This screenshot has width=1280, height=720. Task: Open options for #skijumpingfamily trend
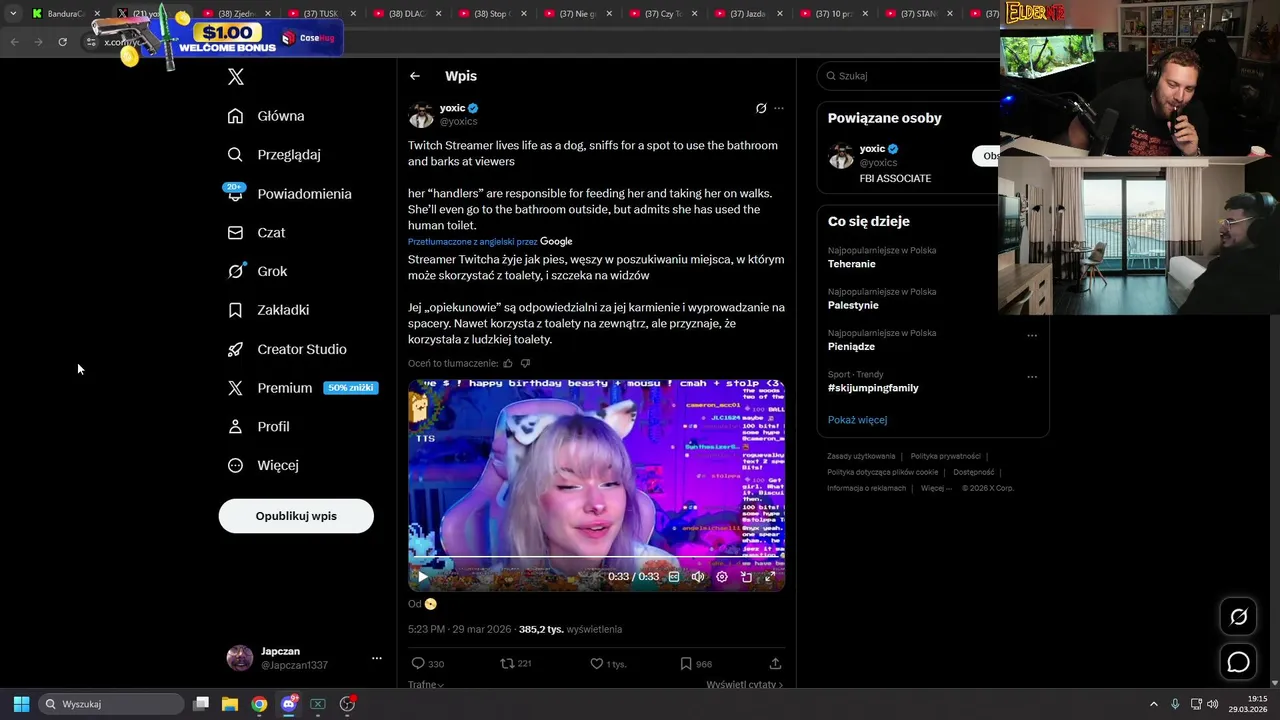(1032, 377)
